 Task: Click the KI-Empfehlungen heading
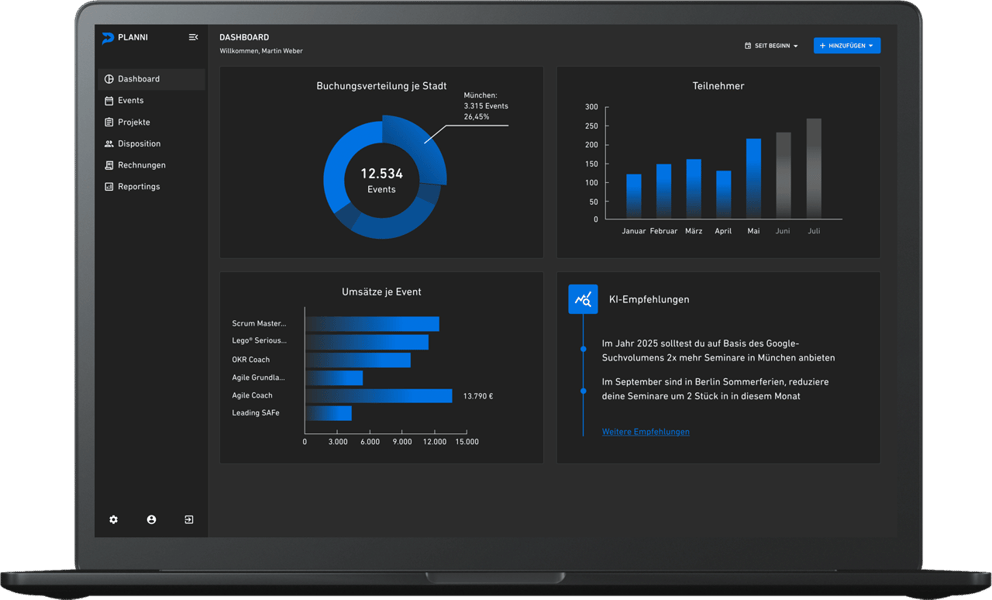pos(649,299)
